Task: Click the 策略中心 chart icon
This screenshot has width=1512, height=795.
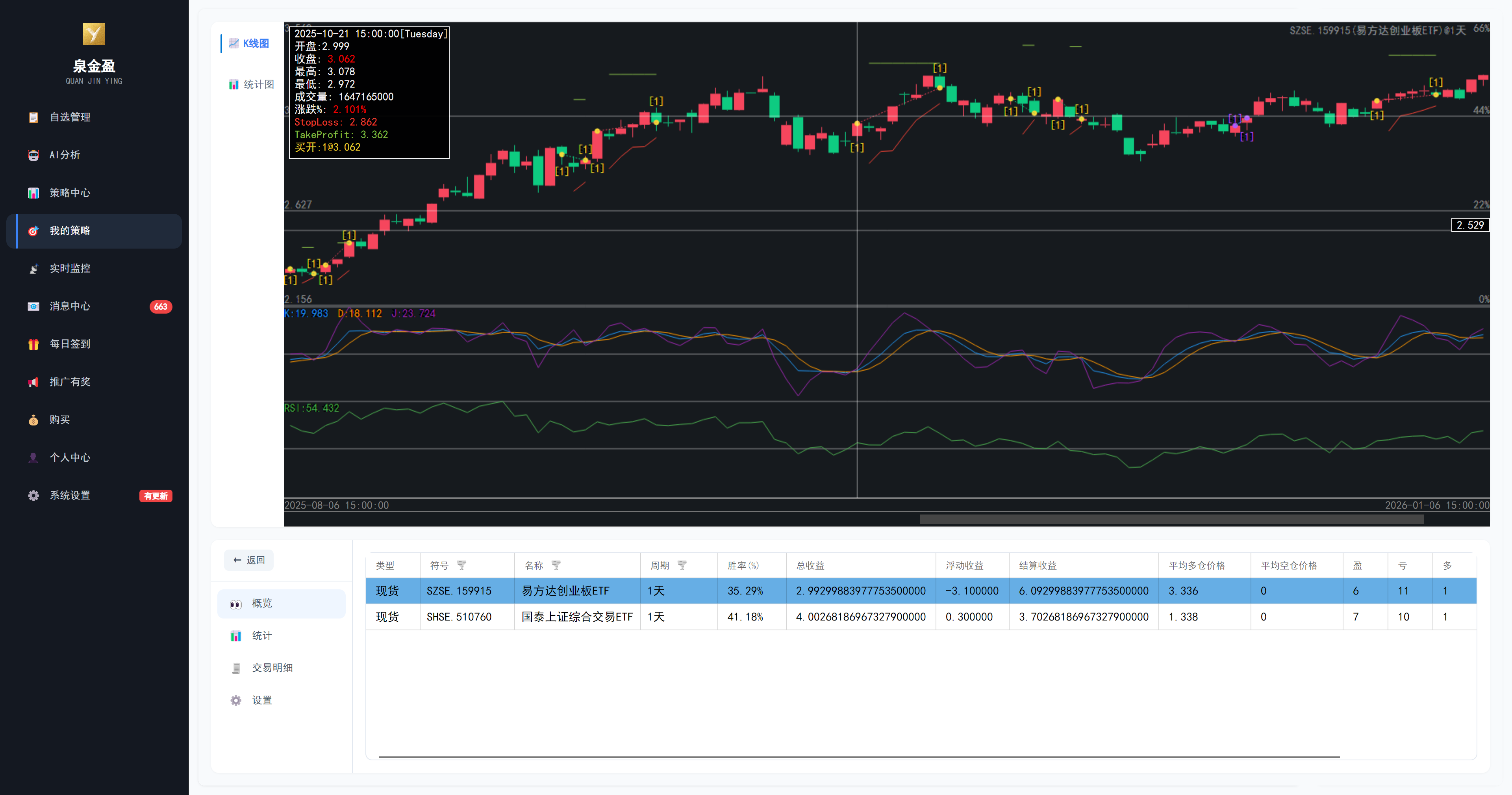Action: pyautogui.click(x=33, y=193)
